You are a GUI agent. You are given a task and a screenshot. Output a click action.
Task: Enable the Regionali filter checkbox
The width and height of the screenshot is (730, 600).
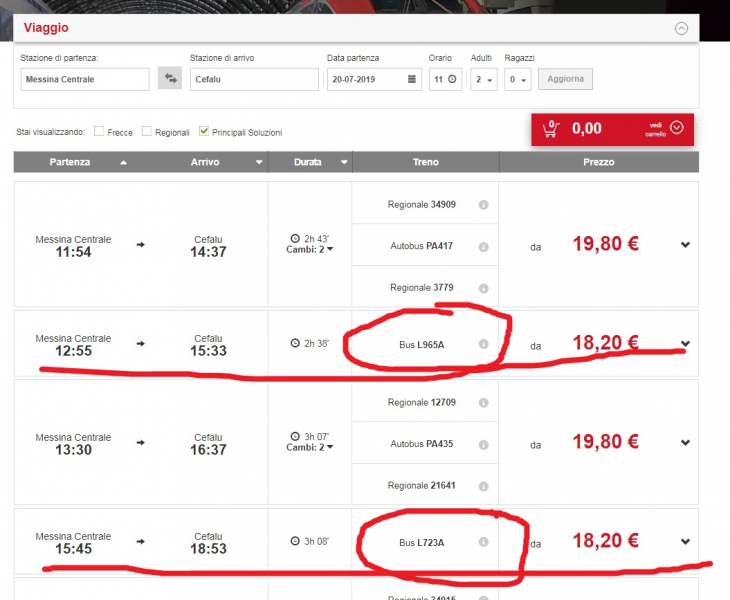coord(147,131)
